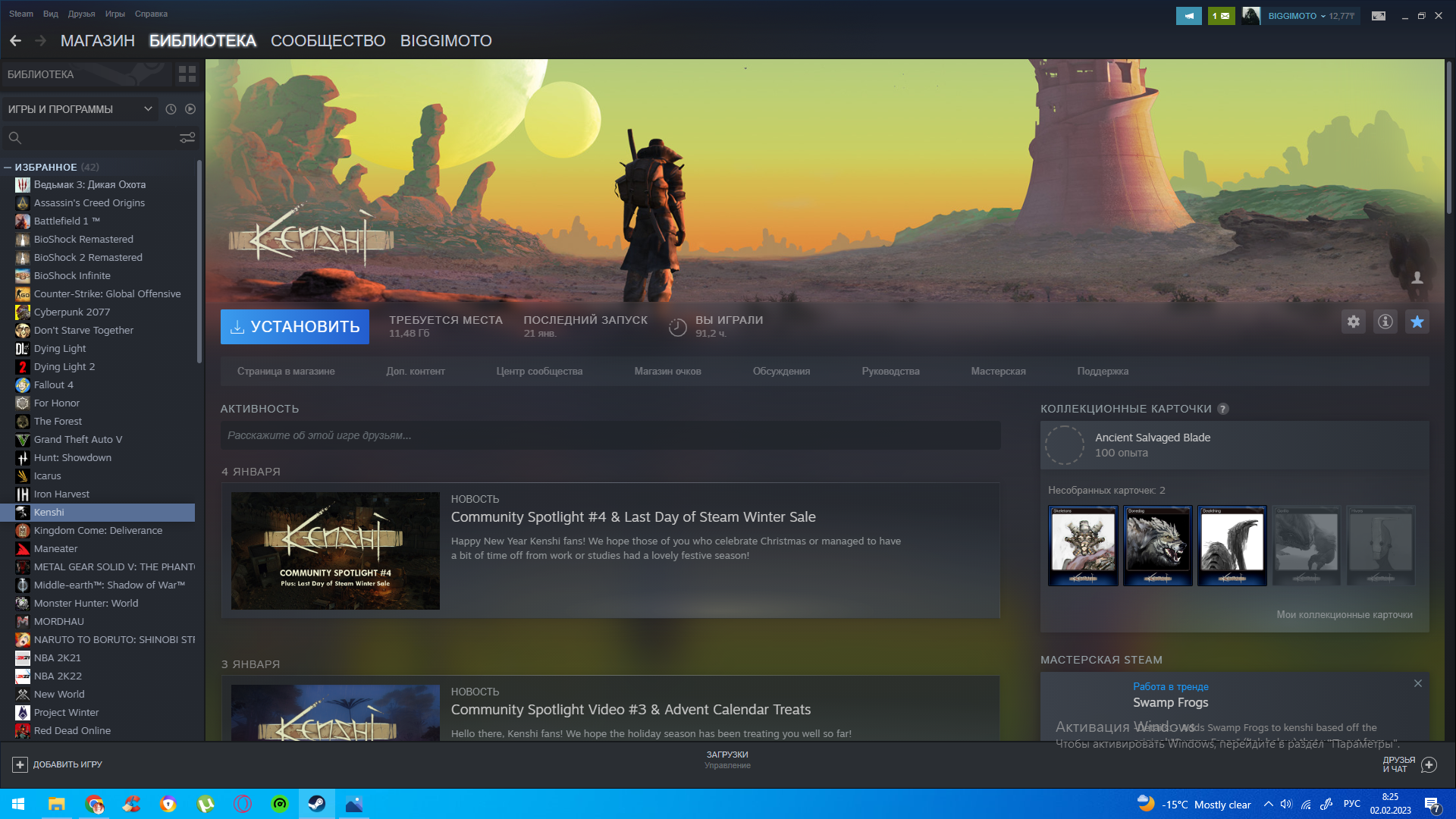Expand the Games and Software dropdown
1456x819 pixels.
pyautogui.click(x=80, y=109)
